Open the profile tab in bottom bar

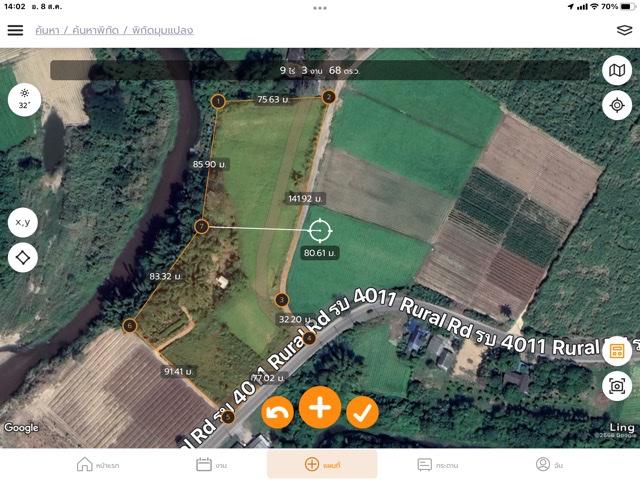549,464
